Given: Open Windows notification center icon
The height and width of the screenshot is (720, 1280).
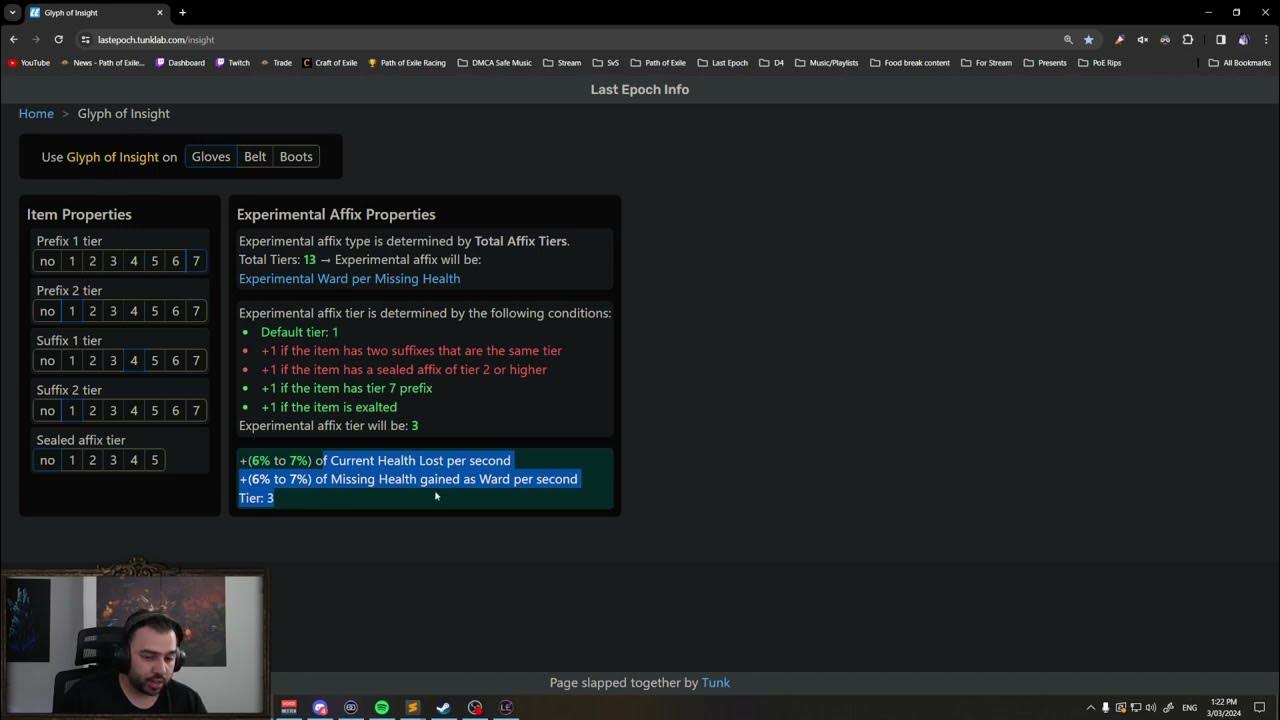Looking at the screenshot, I should click(1260, 707).
